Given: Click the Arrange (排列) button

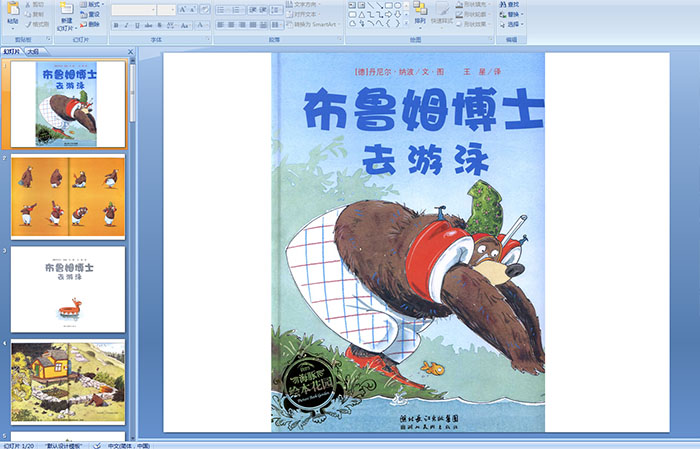Looking at the screenshot, I should tap(420, 14).
